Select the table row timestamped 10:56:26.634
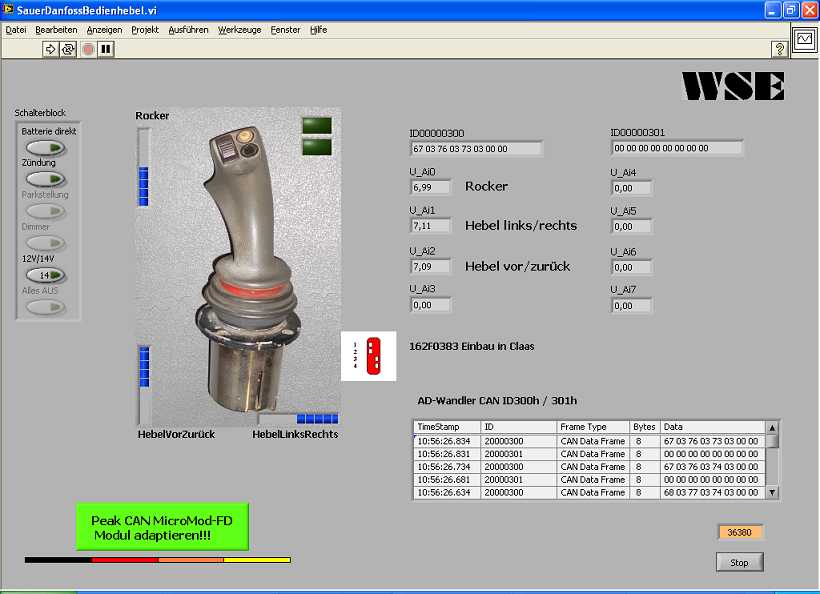The image size is (820, 594). (590, 493)
